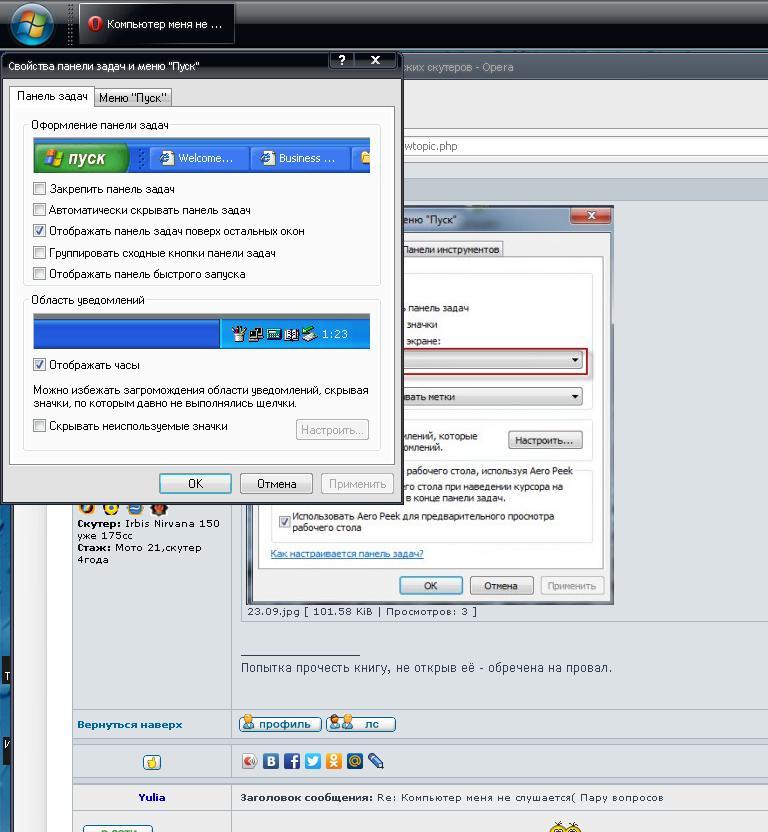This screenshot has width=768, height=832.
Task: Click the LiveJournal pencil share icon
Action: click(375, 761)
